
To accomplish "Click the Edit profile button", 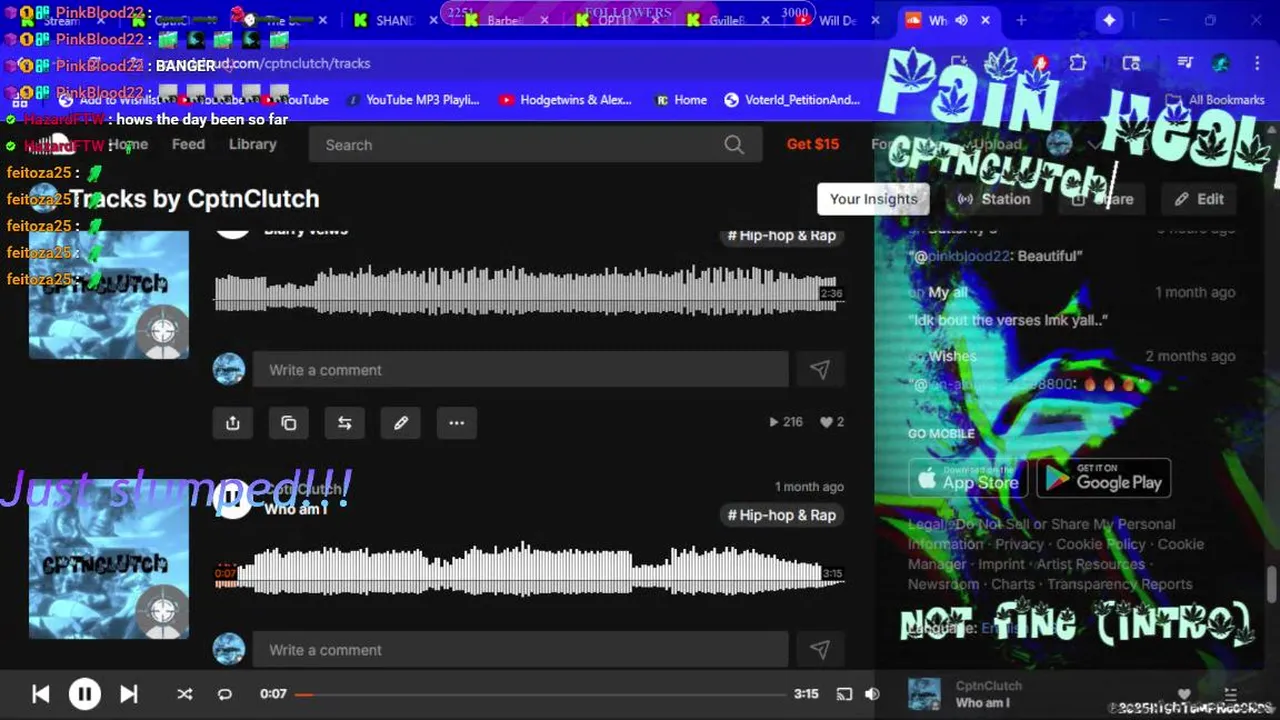I will click(1199, 199).
